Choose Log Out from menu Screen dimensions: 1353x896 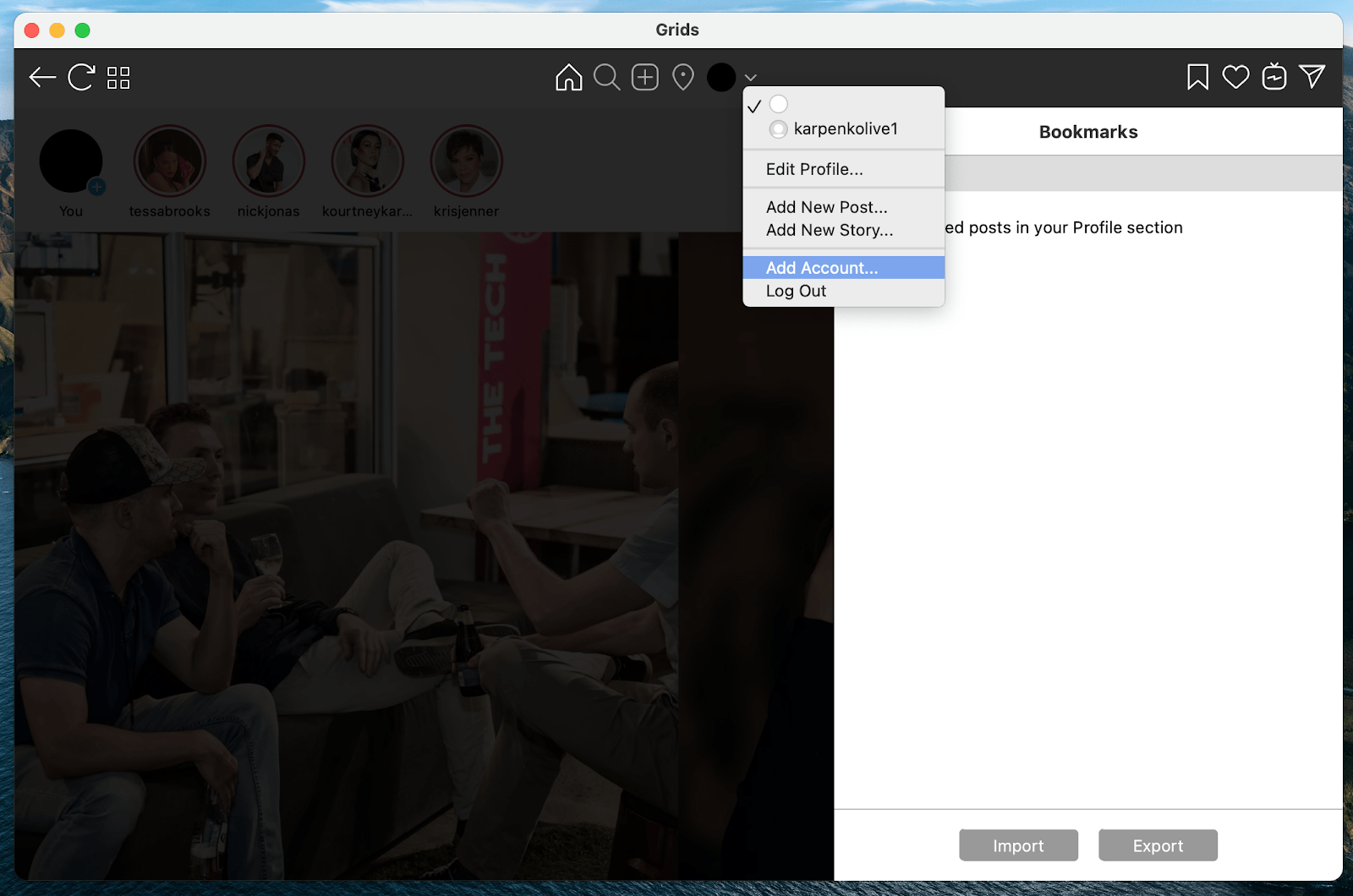coord(843,291)
